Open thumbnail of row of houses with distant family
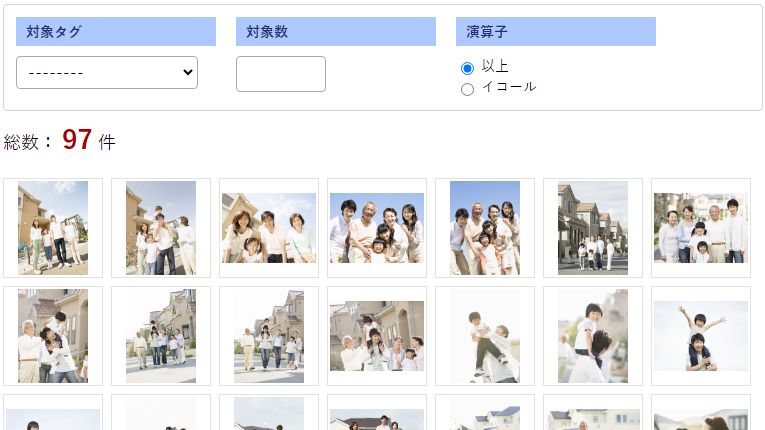Screen dimensions: 765x430 (593, 228)
